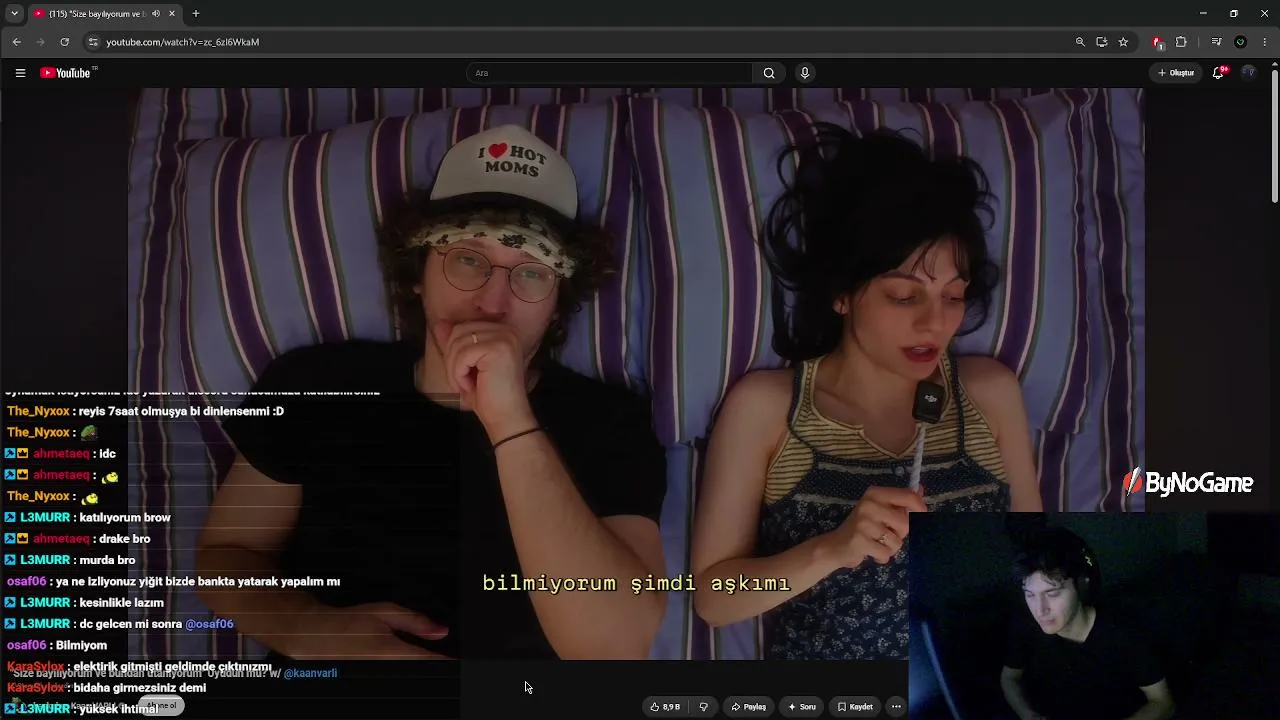Screen dimensions: 1280x720
Task: Open the YouTube guide hamburger menu
Action: pyautogui.click(x=20, y=73)
